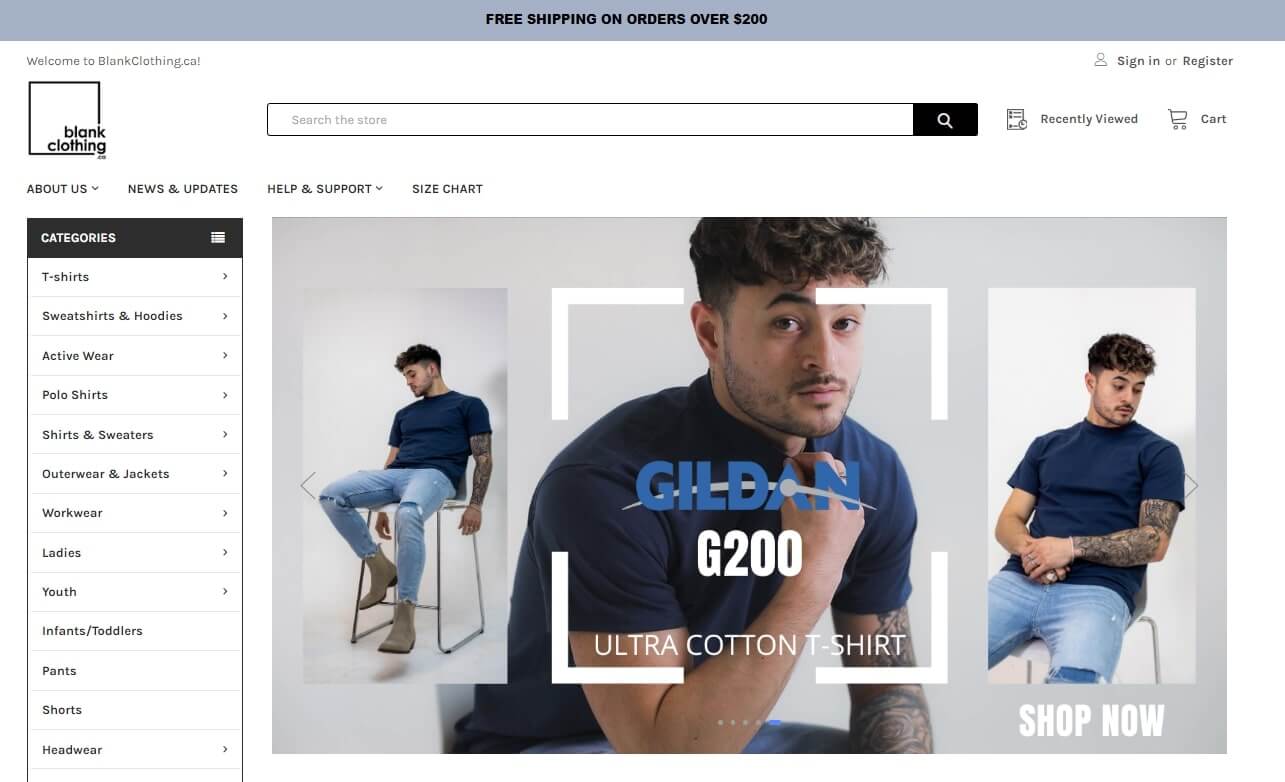Screen dimensions: 1285x782
Task: Open the shopping cart icon
Action: pos(1178,119)
